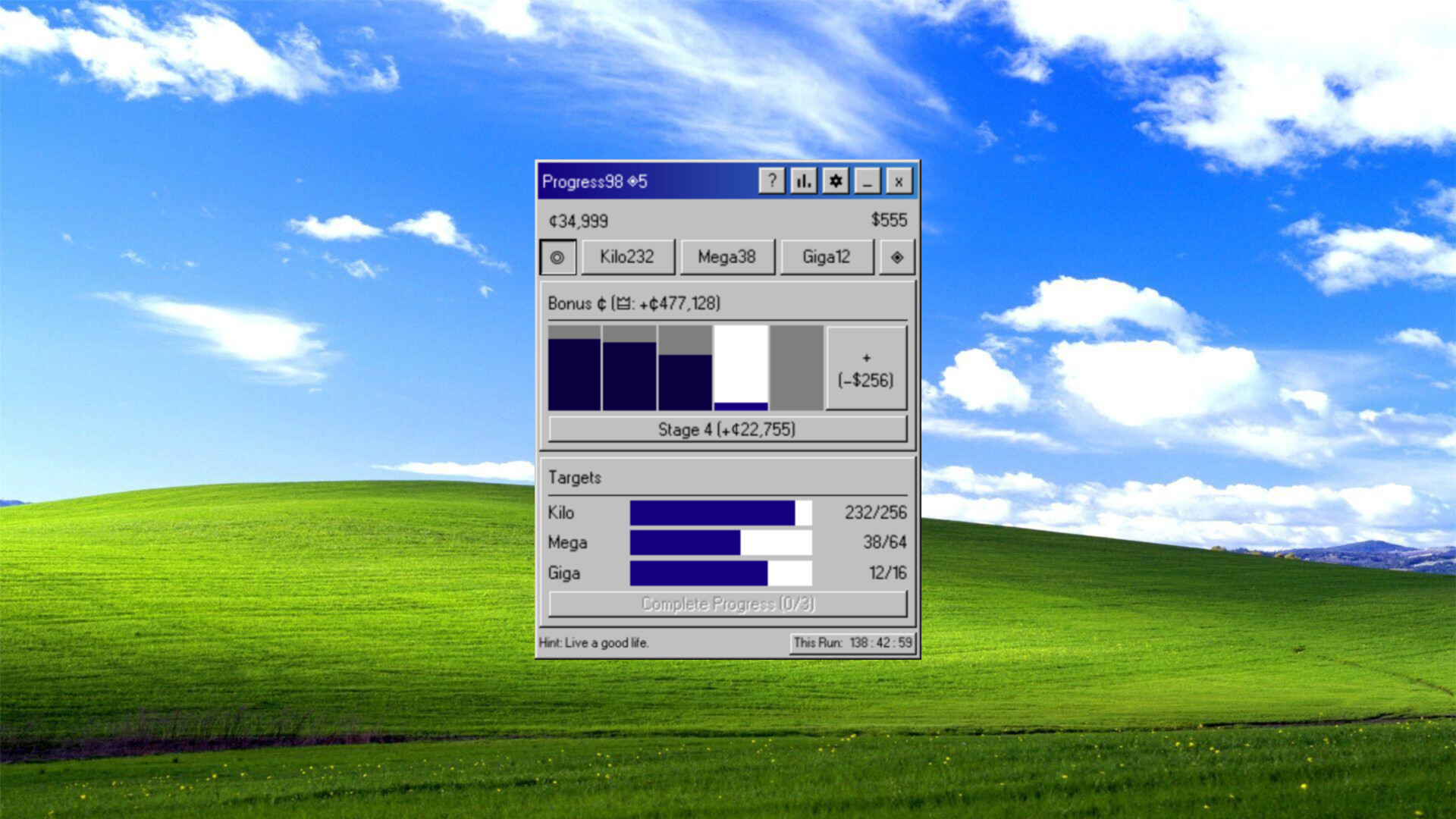The image size is (1456, 819).
Task: Open the help question mark button
Action: 771,181
